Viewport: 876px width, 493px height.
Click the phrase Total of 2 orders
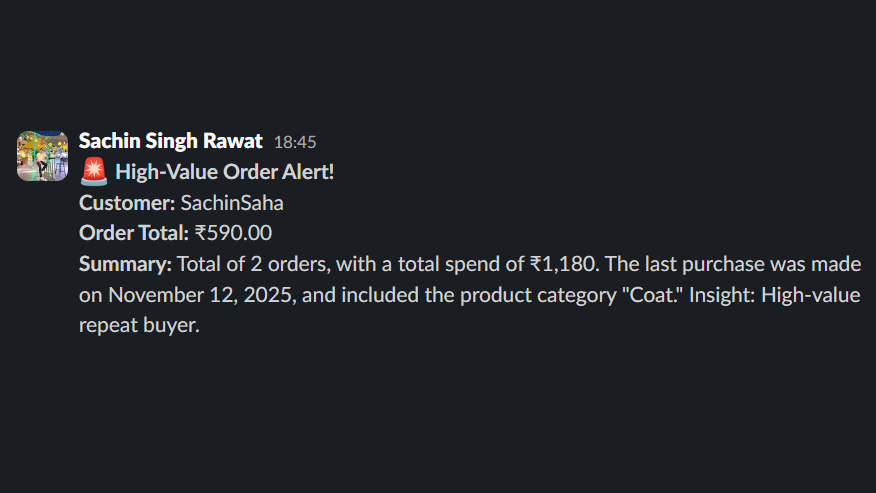coord(251,264)
